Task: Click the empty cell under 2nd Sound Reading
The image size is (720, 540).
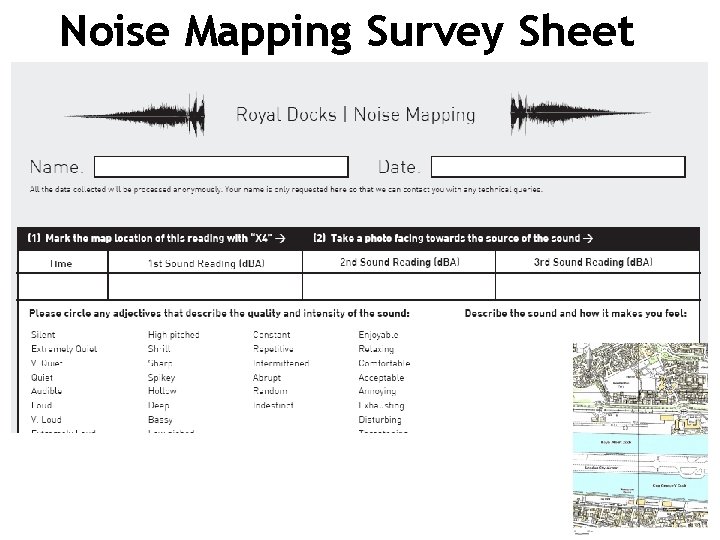Action: click(399, 287)
